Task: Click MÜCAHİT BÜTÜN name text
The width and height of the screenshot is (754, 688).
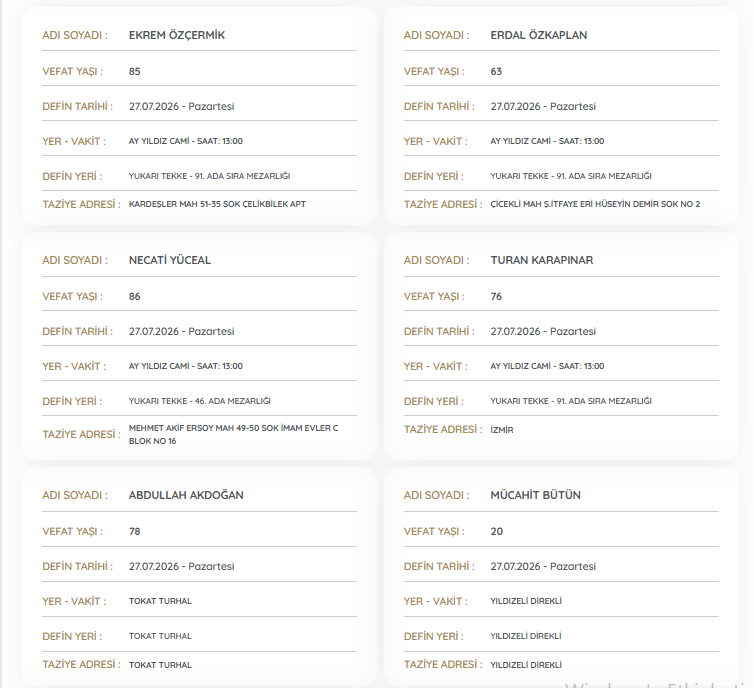Action: (535, 495)
